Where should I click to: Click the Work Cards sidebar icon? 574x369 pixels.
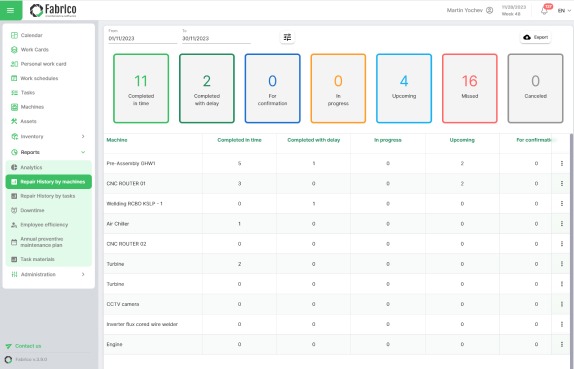(14, 50)
